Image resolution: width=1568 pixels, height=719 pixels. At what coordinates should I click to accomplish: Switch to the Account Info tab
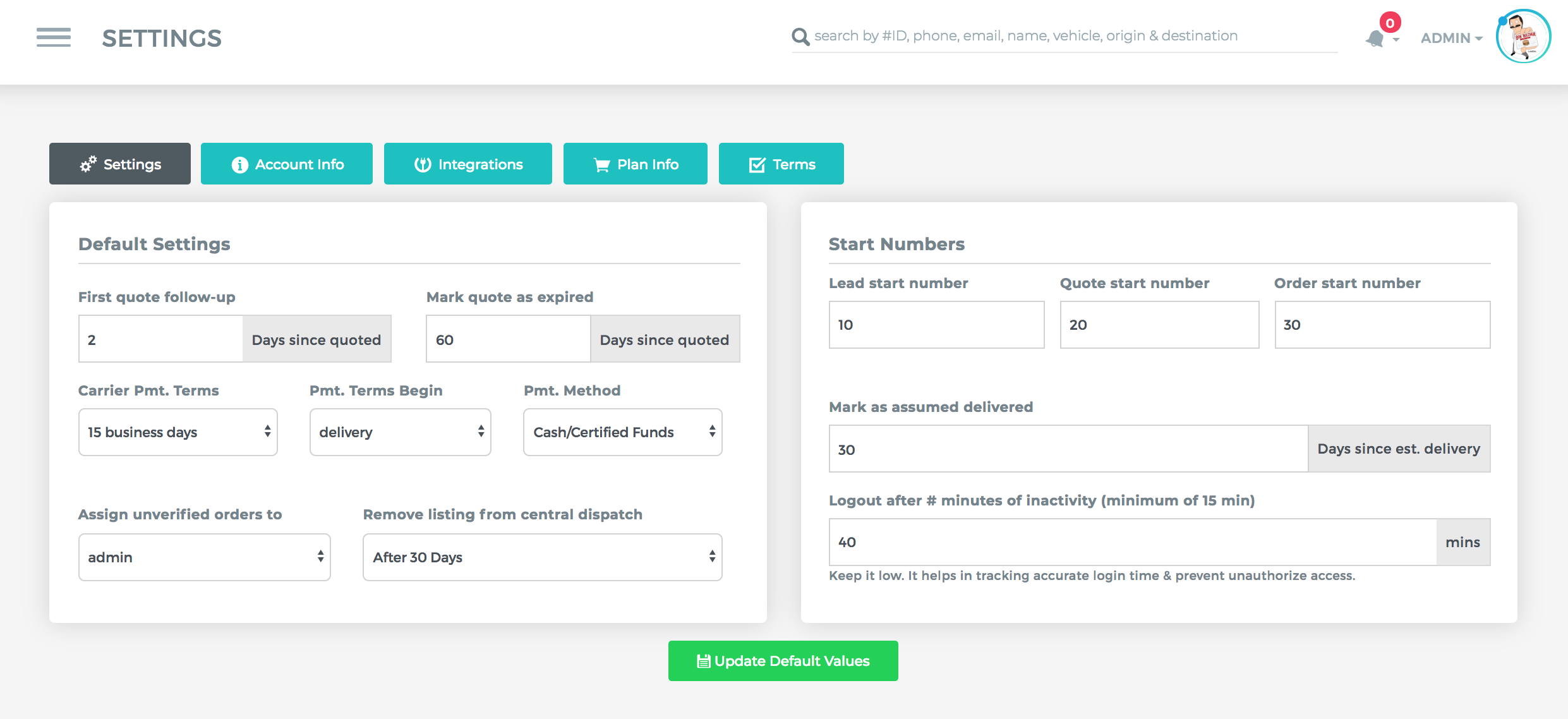[x=287, y=164]
